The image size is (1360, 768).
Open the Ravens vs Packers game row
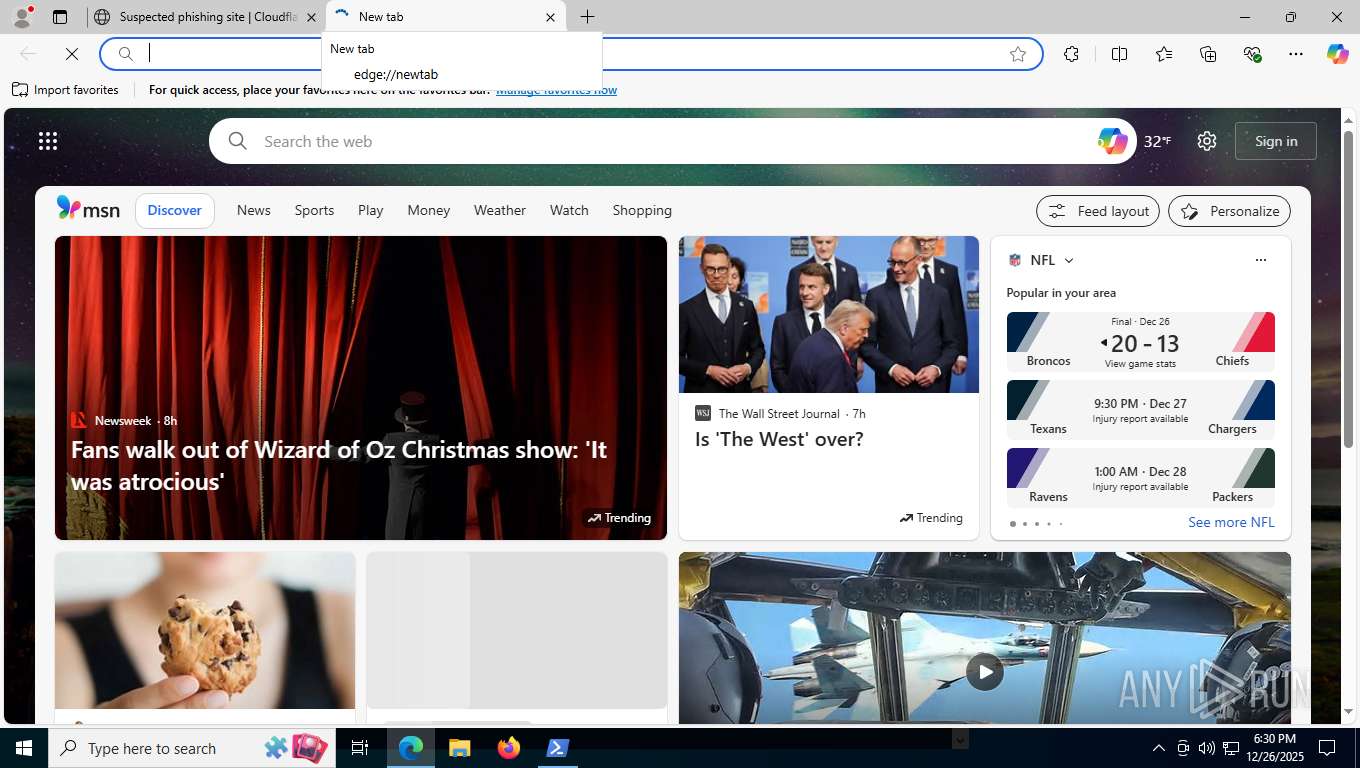[x=1141, y=478]
